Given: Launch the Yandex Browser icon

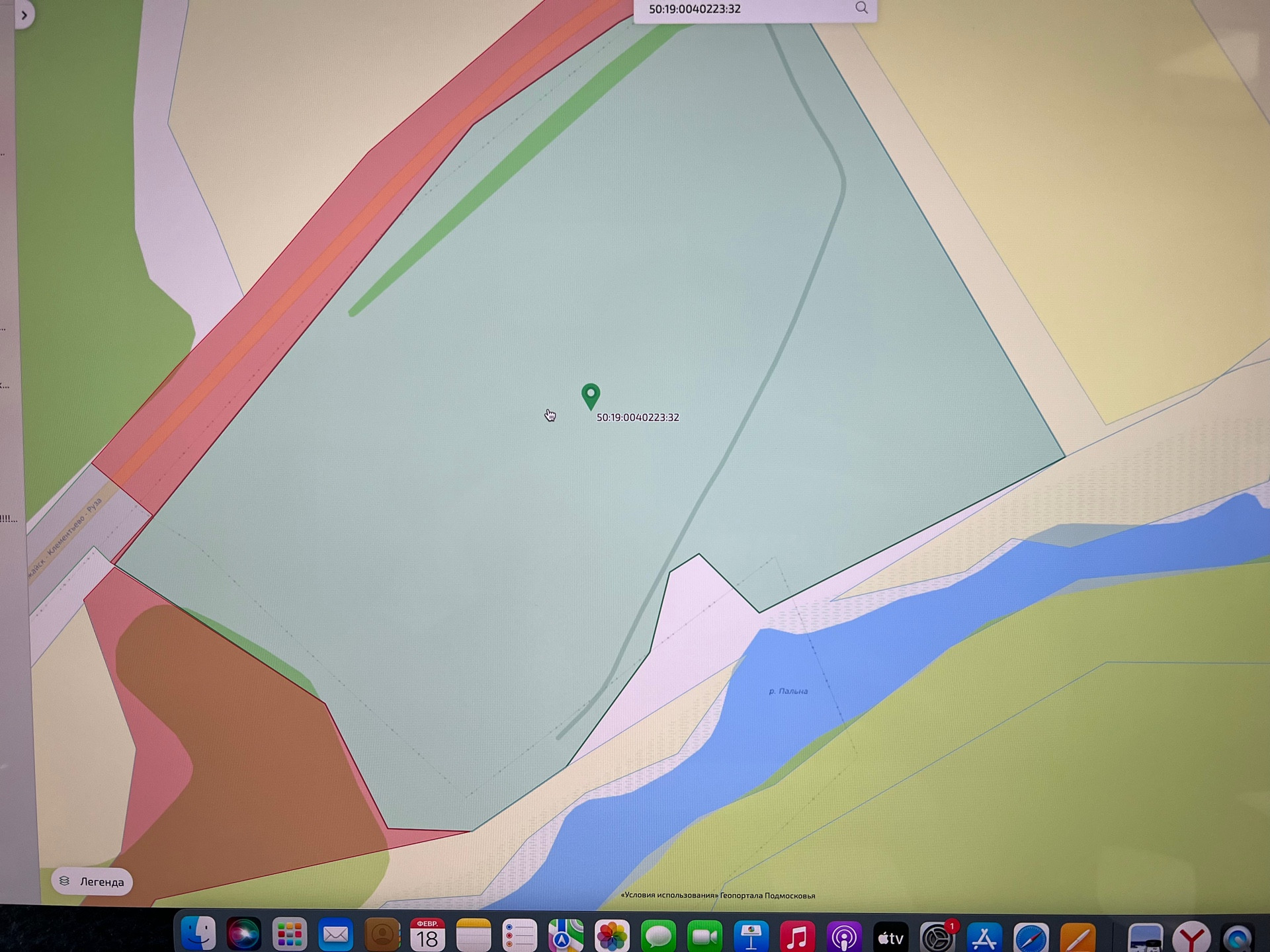Looking at the screenshot, I should 1191,936.
